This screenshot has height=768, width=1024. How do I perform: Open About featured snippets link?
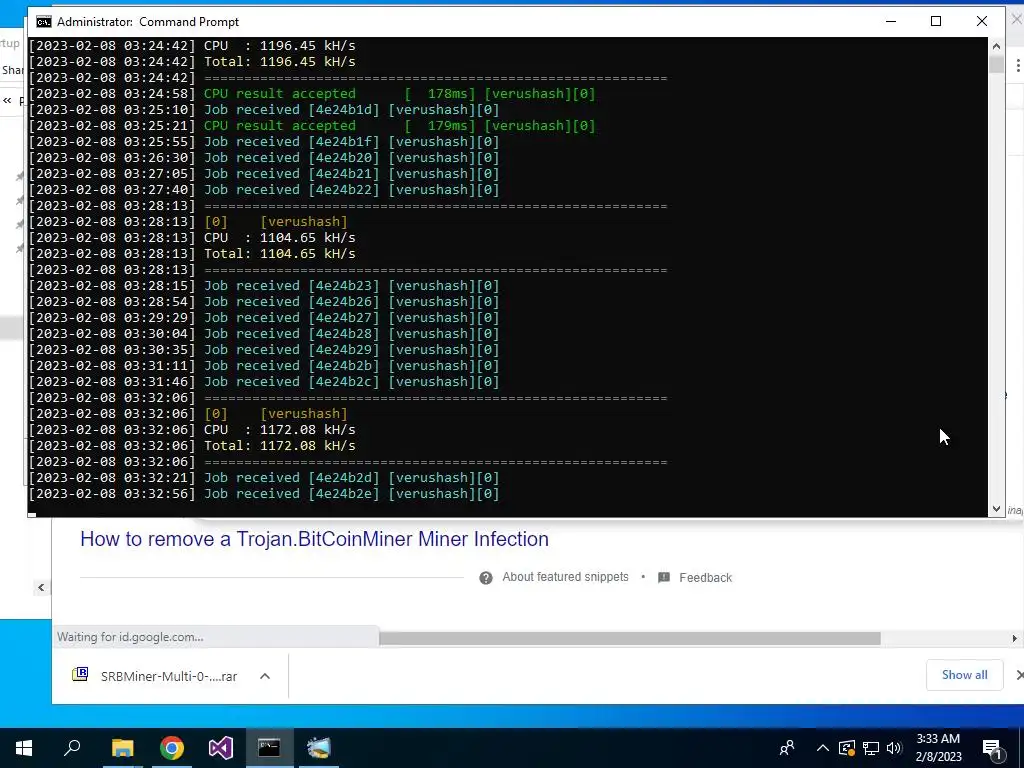[565, 577]
